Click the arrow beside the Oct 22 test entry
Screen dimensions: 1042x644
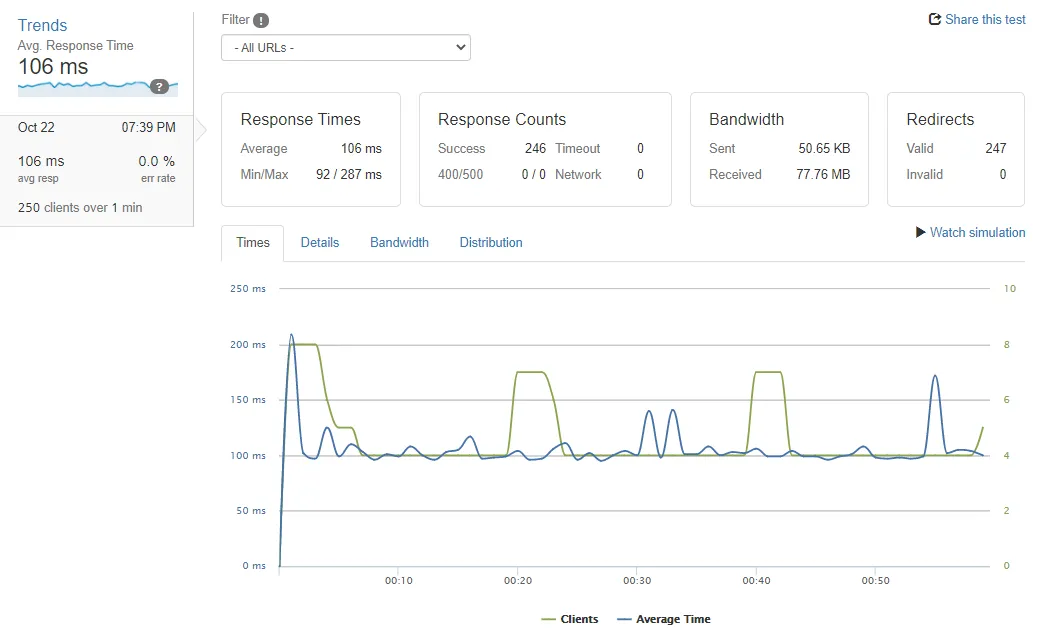click(x=199, y=128)
